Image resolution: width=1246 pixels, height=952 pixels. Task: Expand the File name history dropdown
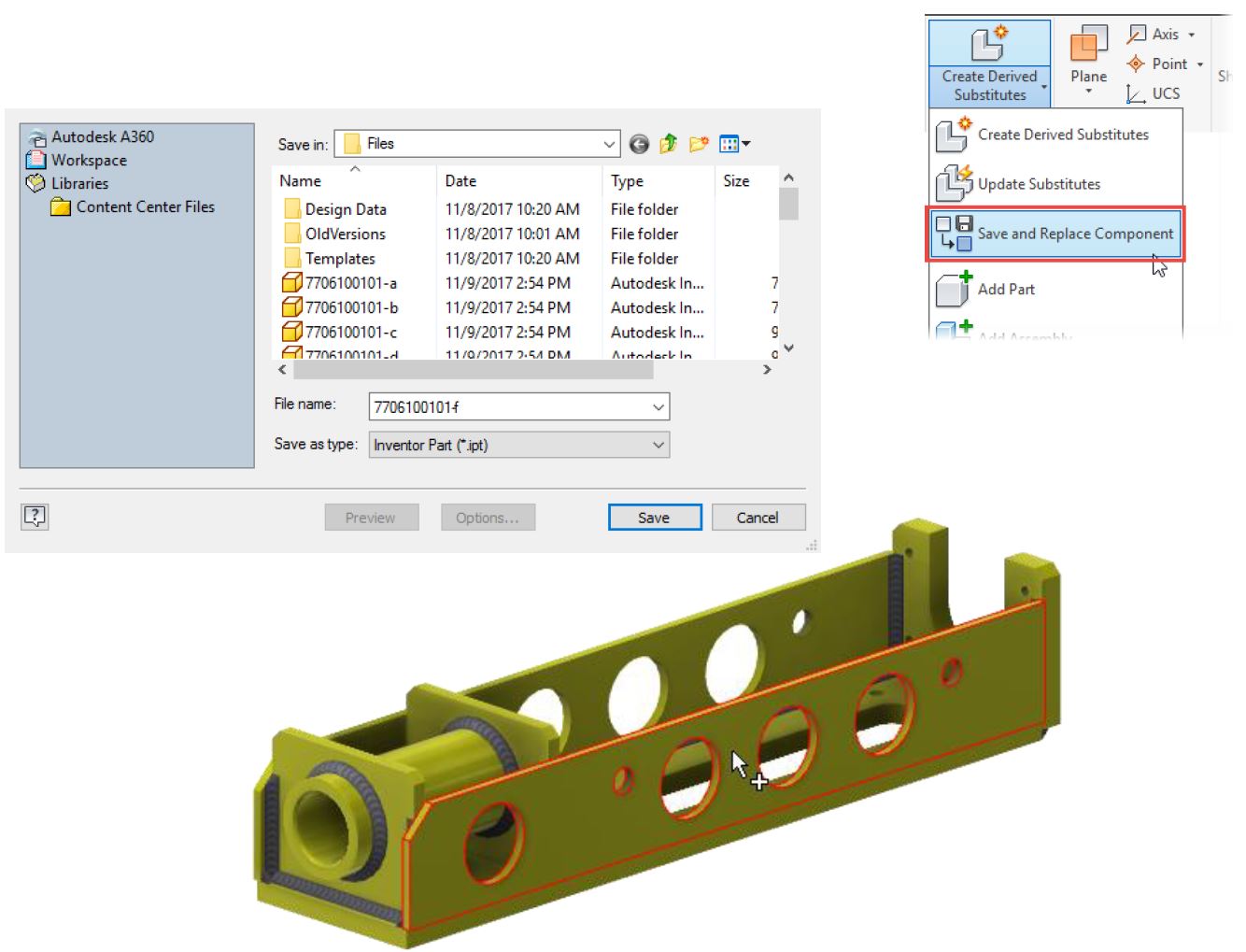pos(658,407)
